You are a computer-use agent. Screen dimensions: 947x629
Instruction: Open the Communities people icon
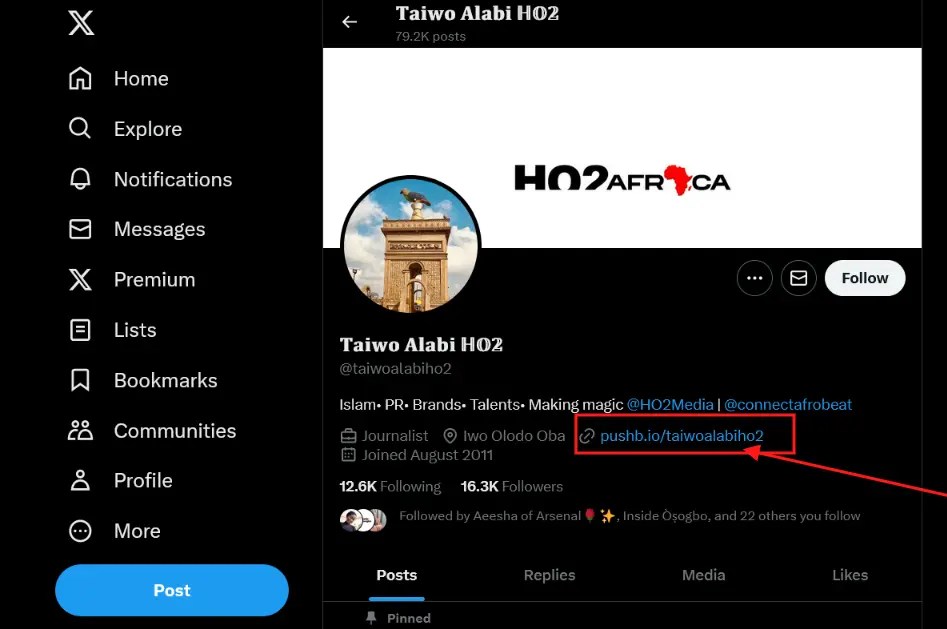tap(80, 430)
